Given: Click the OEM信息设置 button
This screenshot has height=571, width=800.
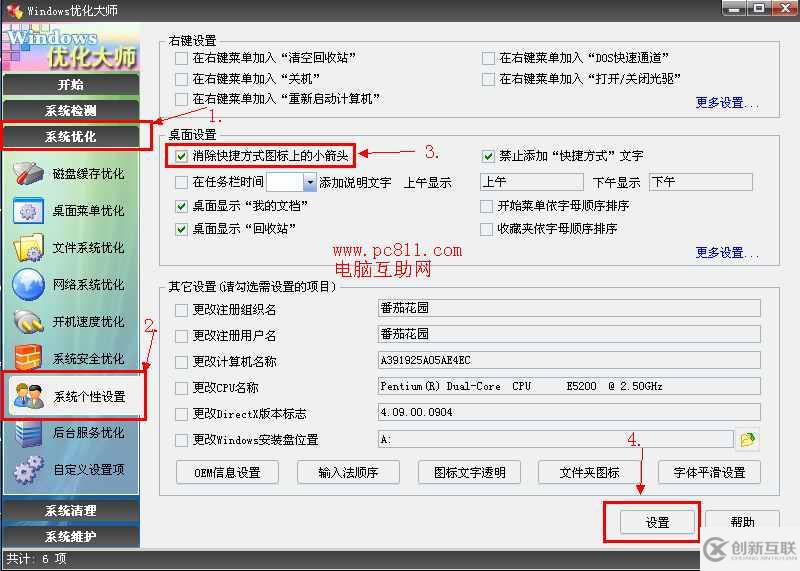Looking at the screenshot, I should click(228, 473).
